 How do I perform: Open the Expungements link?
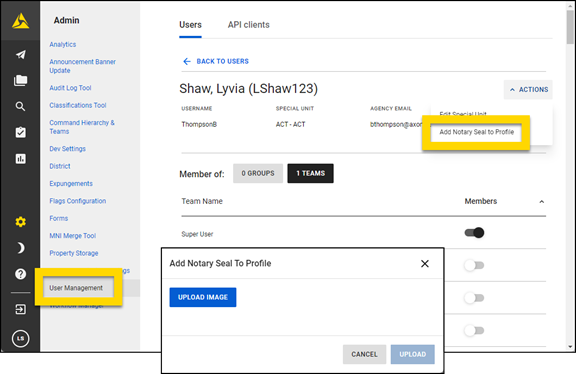click(x=71, y=183)
